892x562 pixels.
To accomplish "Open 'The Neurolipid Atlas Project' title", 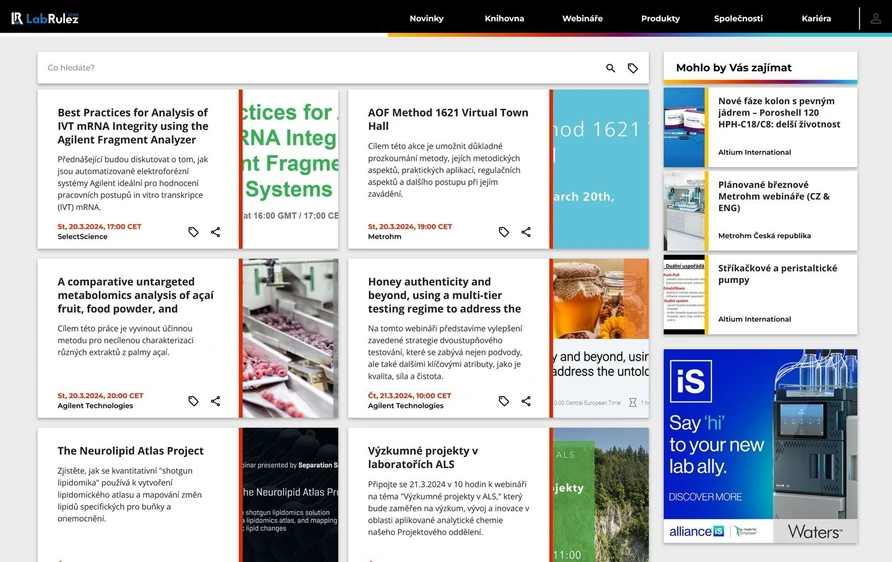I will (x=130, y=451).
